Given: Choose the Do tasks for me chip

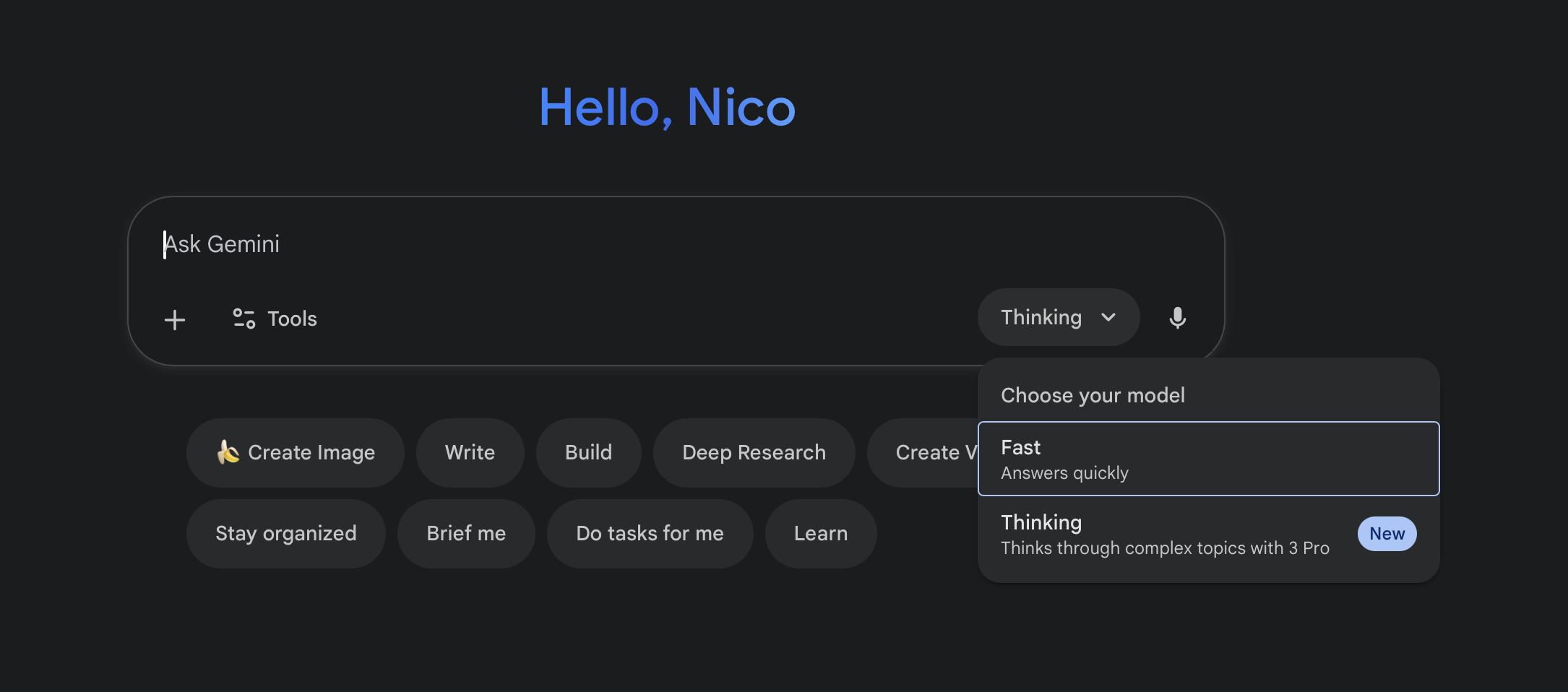Looking at the screenshot, I should [x=650, y=533].
